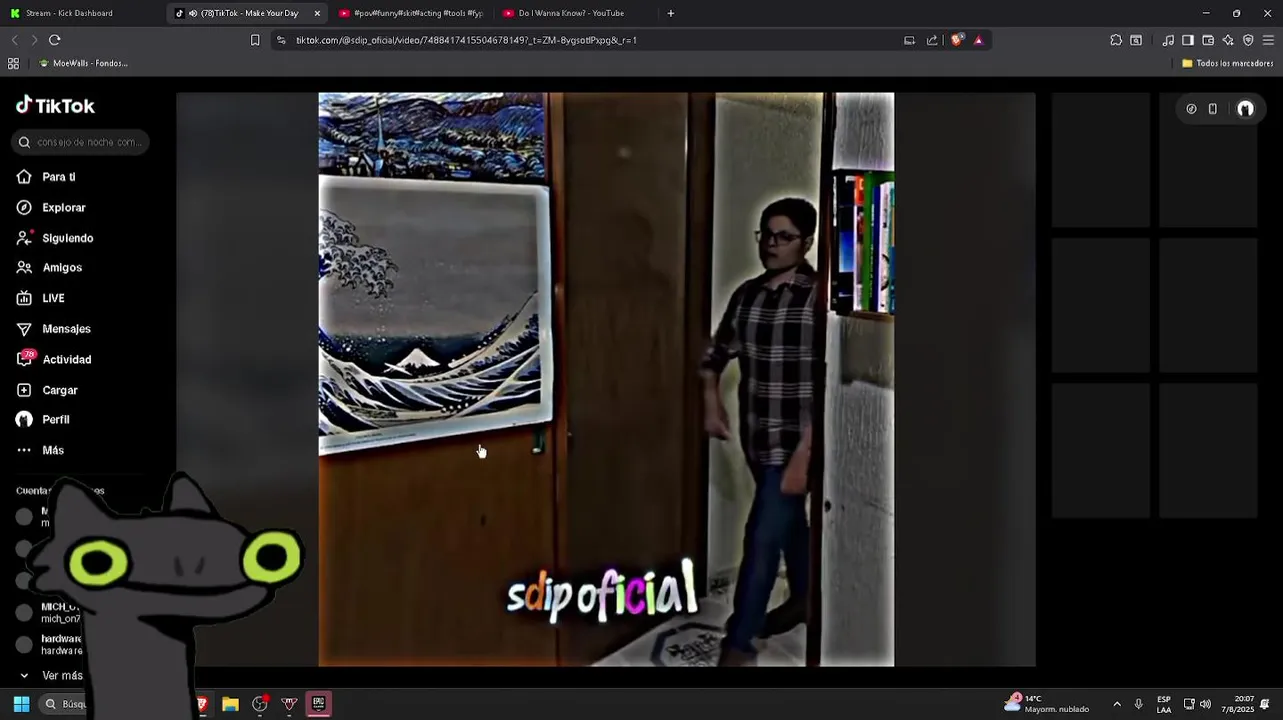1283x720 pixels.
Task: Open the Cargar upload page
Action: 47,390
